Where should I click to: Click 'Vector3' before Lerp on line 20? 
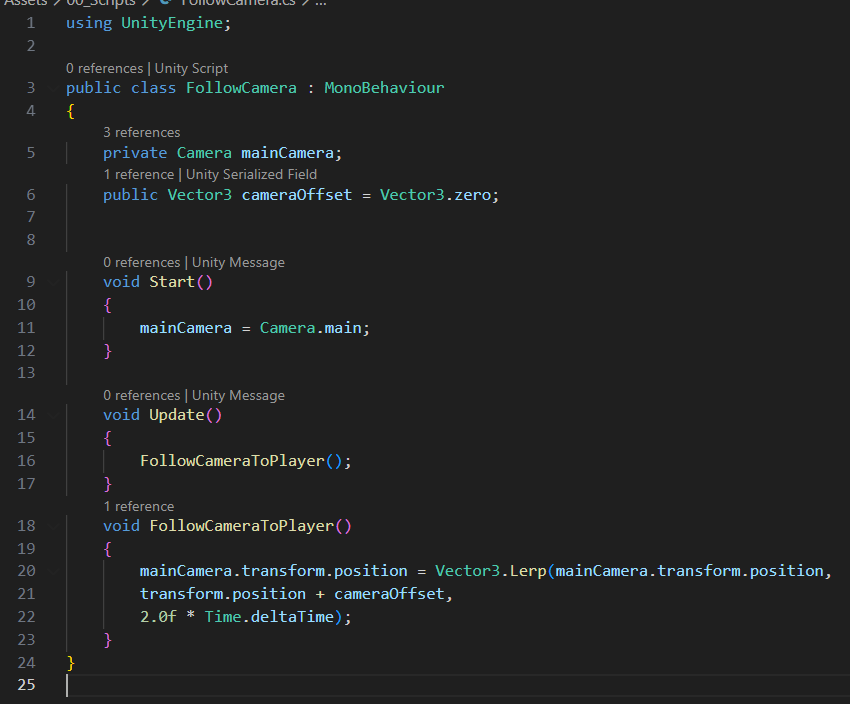tap(467, 571)
